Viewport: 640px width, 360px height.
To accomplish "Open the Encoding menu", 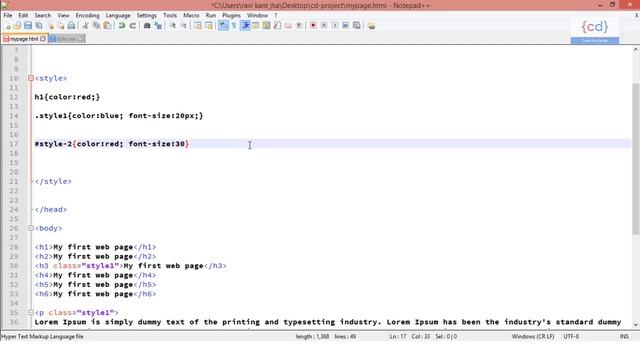I will coord(87,16).
